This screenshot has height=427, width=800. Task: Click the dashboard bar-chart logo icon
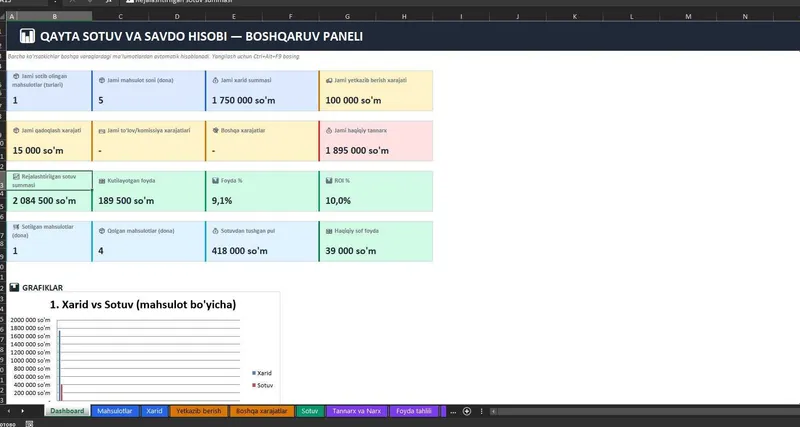click(28, 36)
